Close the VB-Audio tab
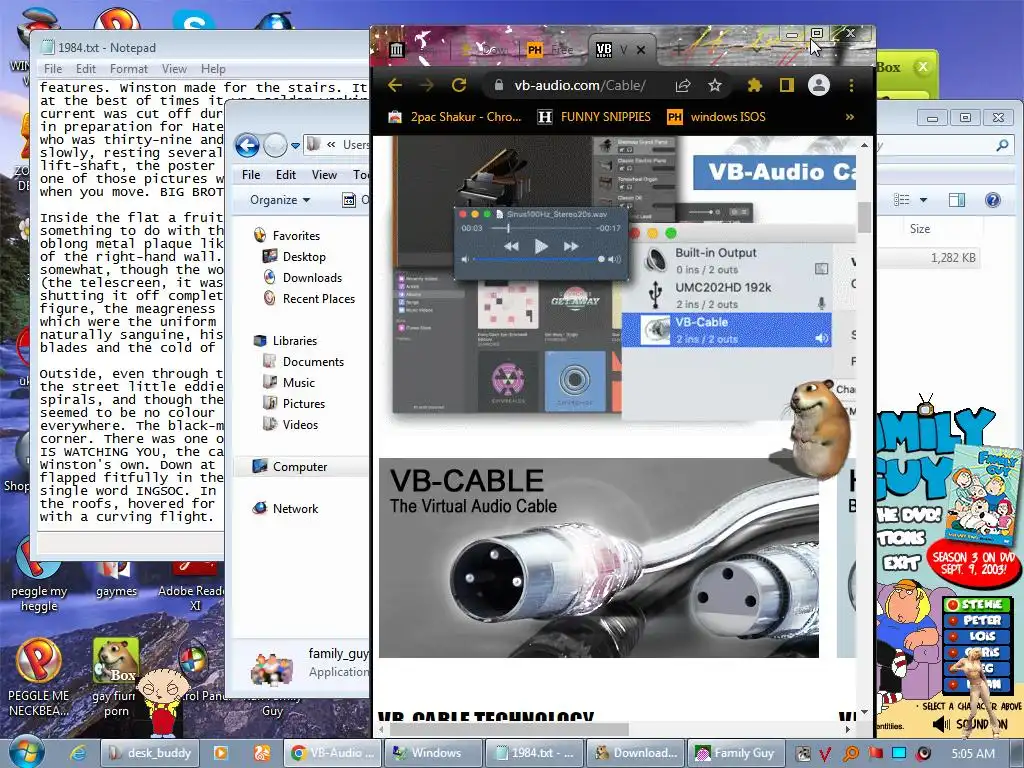 pos(641,50)
